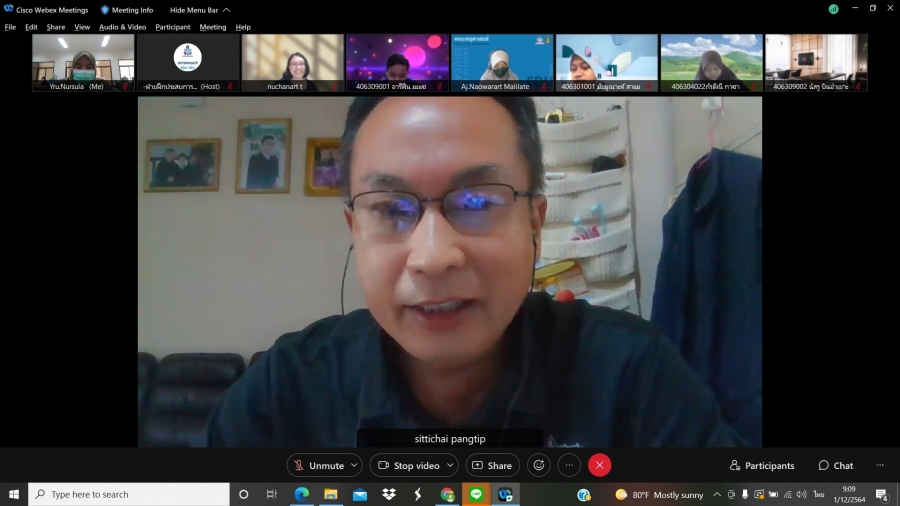Open the reactions emoji icon
Viewport: 900px width, 506px height.
(x=539, y=465)
